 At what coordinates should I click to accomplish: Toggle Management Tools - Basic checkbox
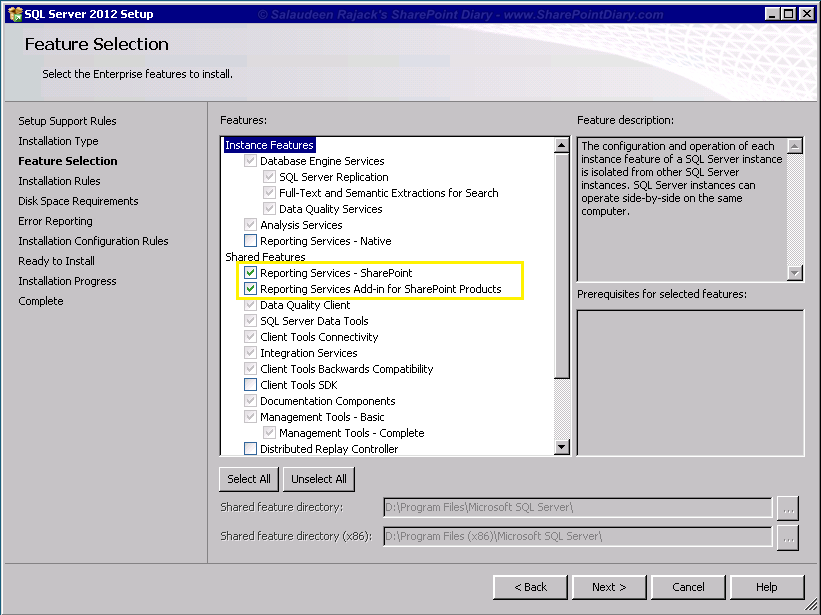click(250, 417)
